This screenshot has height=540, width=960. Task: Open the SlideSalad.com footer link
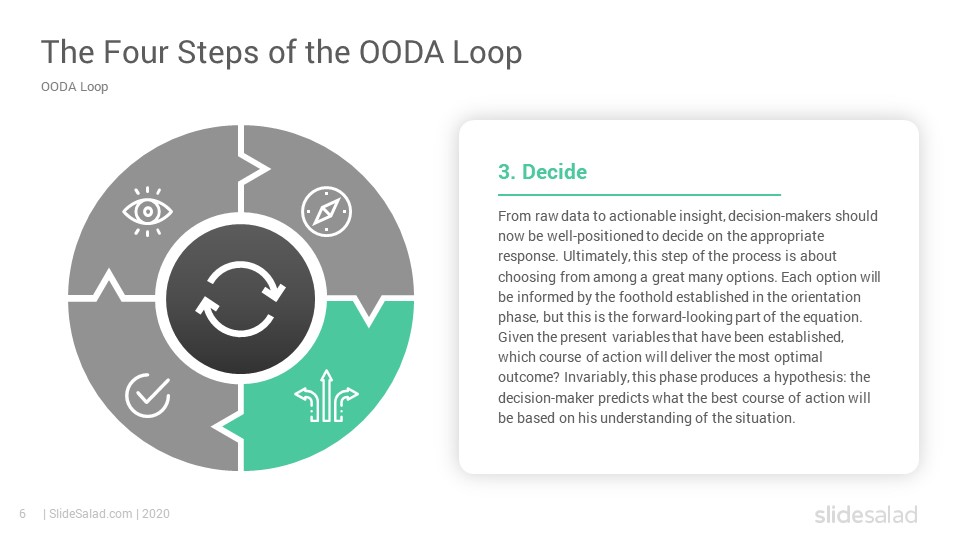(x=91, y=514)
